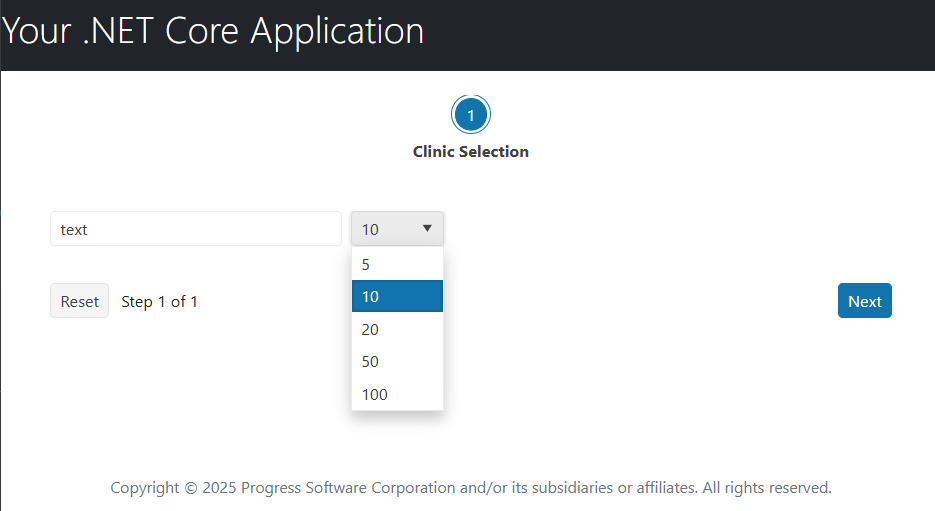The image size is (935, 511).
Task: Click the "Your .NET Core Application" header title
Action: [213, 31]
